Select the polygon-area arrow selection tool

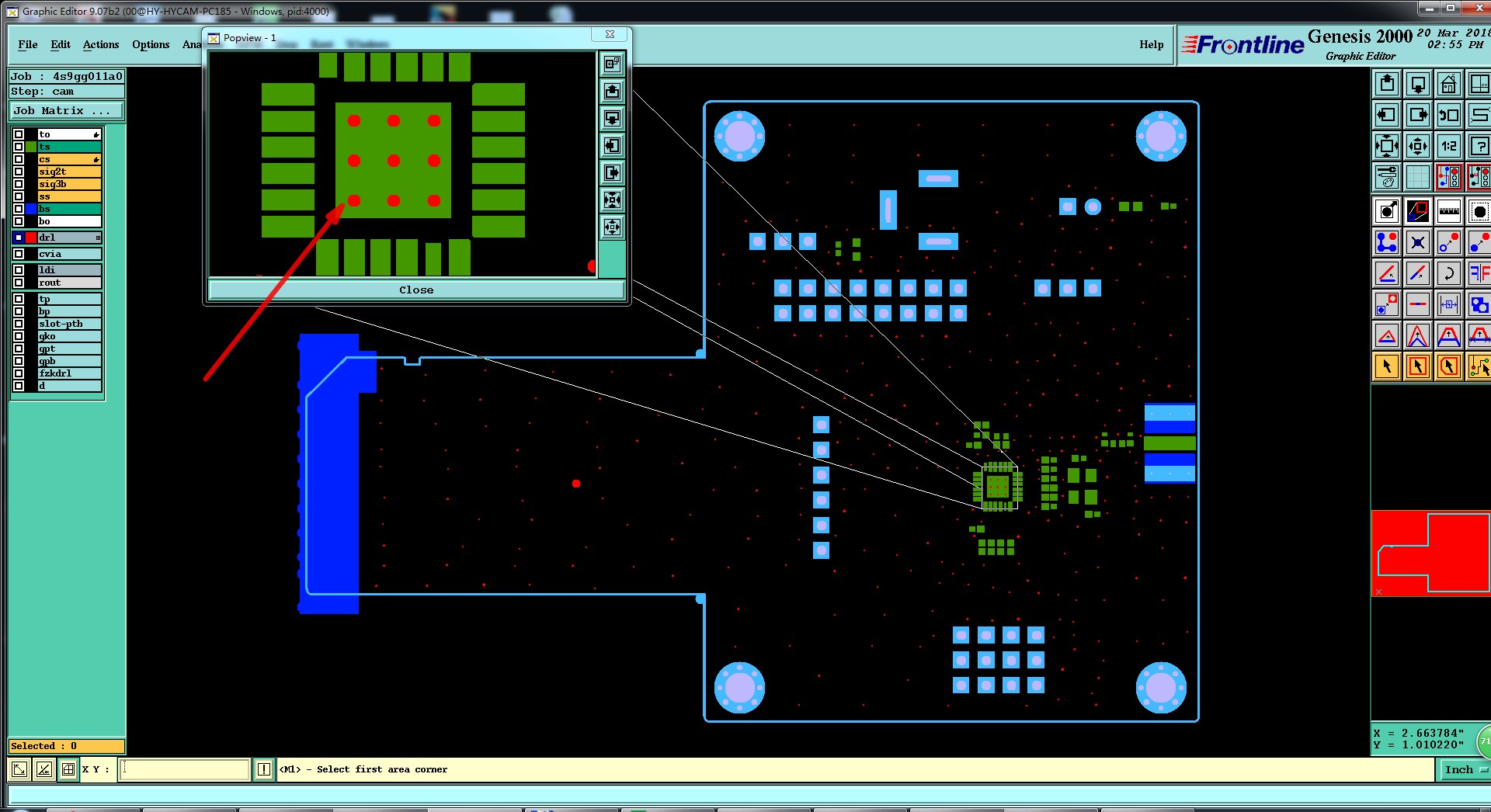tap(1449, 366)
